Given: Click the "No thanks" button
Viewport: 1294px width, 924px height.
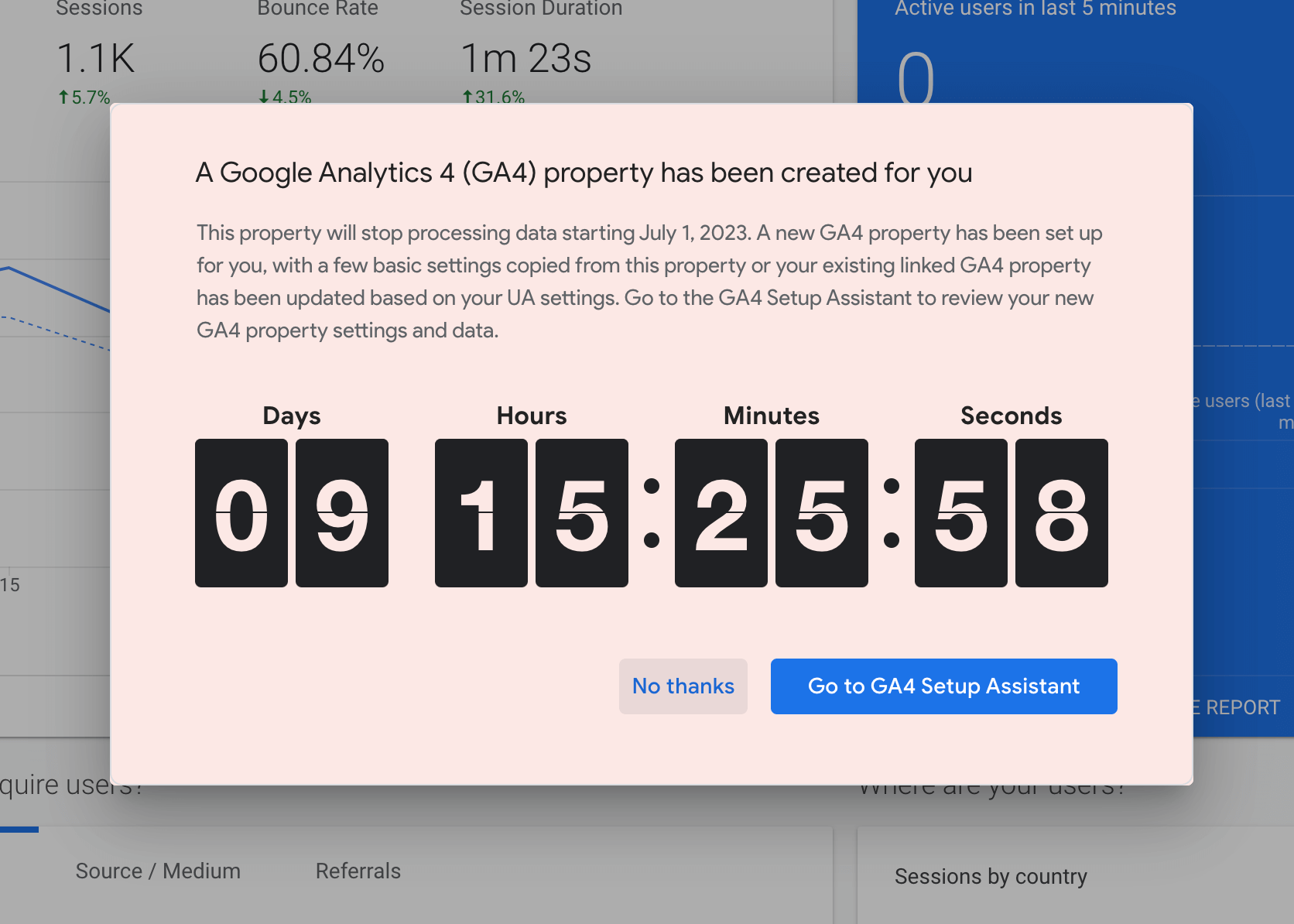Looking at the screenshot, I should coord(683,686).
